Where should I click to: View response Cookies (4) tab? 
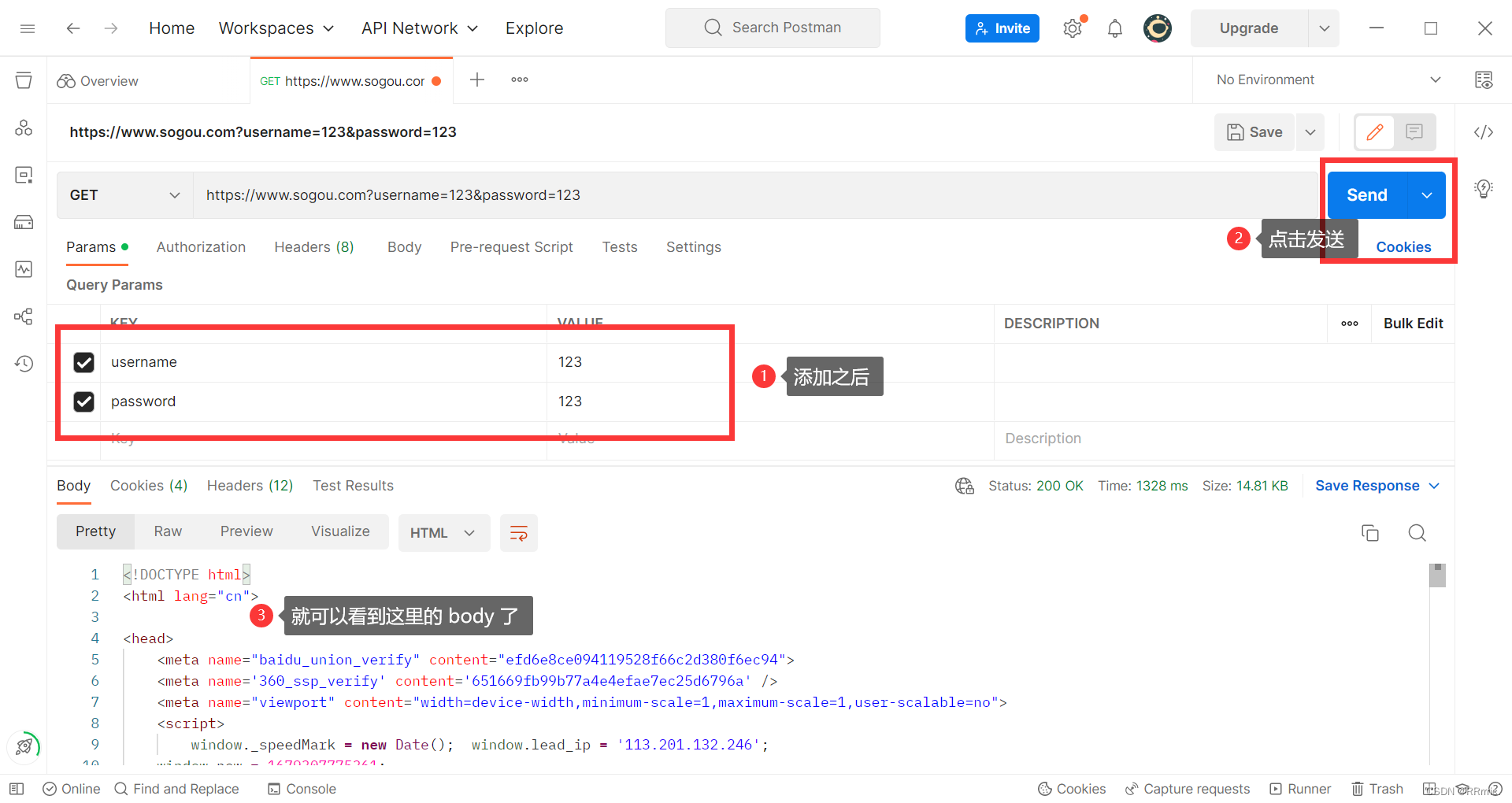pyautogui.click(x=149, y=486)
